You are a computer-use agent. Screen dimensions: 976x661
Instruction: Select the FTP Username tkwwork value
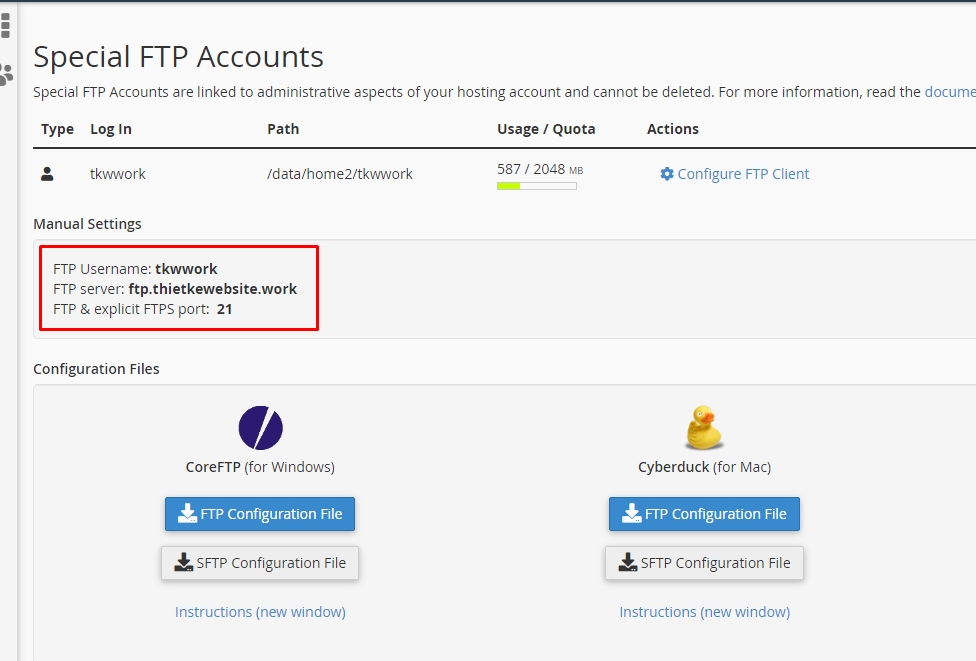pyautogui.click(x=186, y=269)
